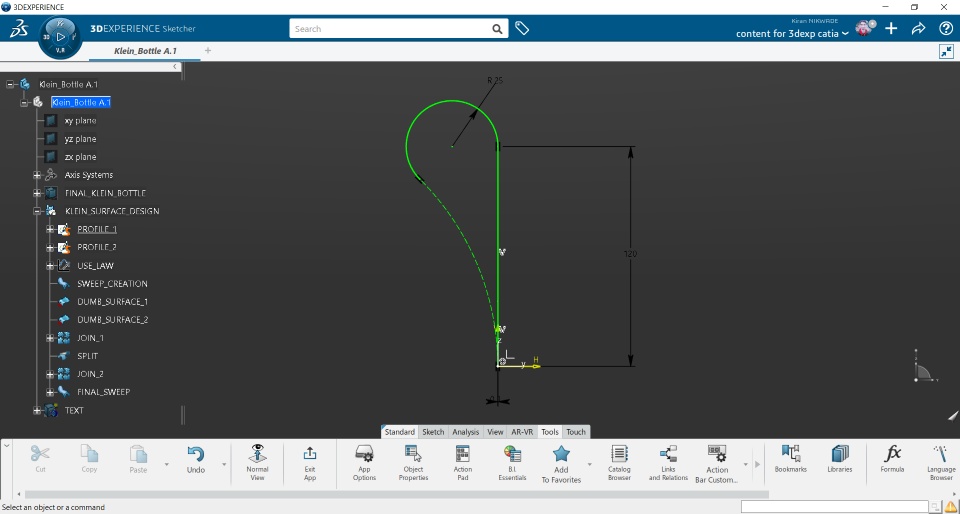The width and height of the screenshot is (960, 514).
Task: Click the Normal View tool
Action: pyautogui.click(x=257, y=461)
